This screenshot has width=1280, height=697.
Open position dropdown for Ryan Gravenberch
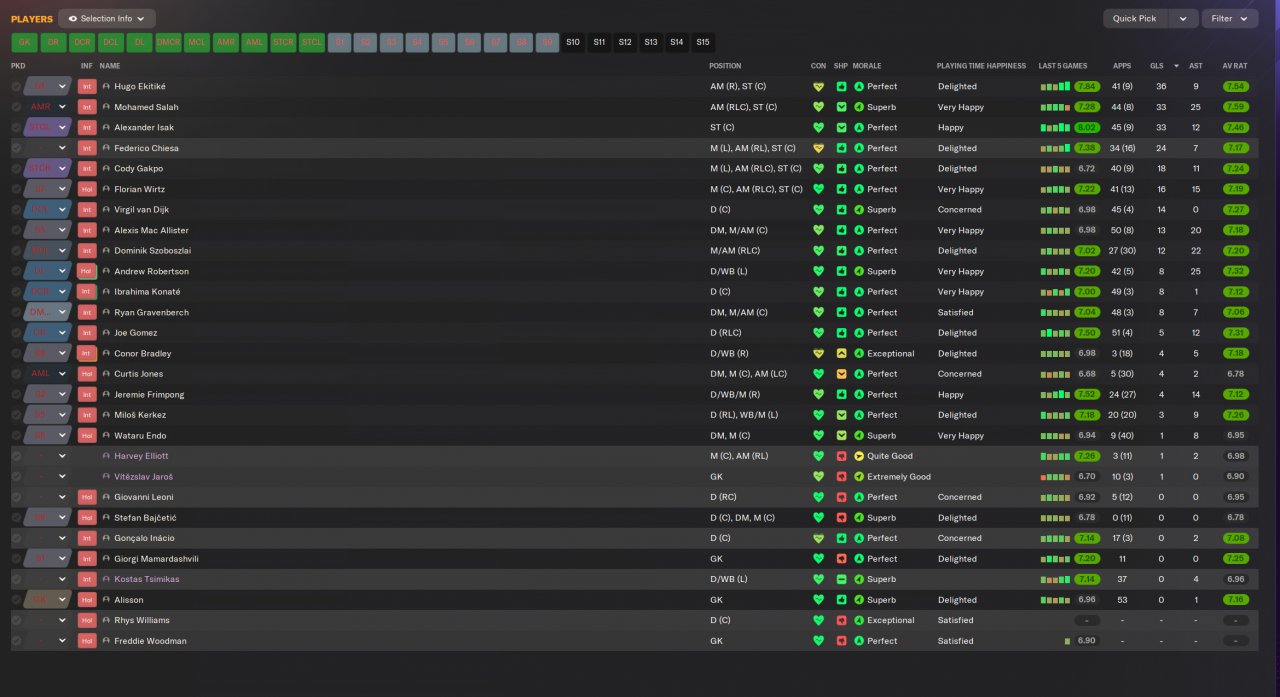point(62,312)
